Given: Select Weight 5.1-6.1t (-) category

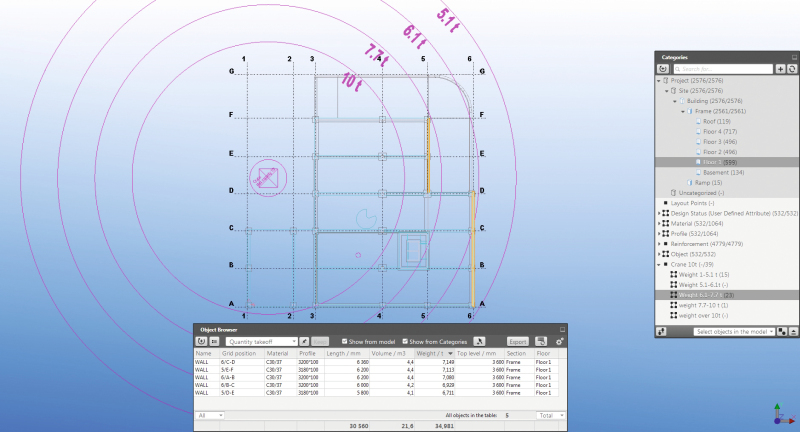Looking at the screenshot, I should 703,285.
